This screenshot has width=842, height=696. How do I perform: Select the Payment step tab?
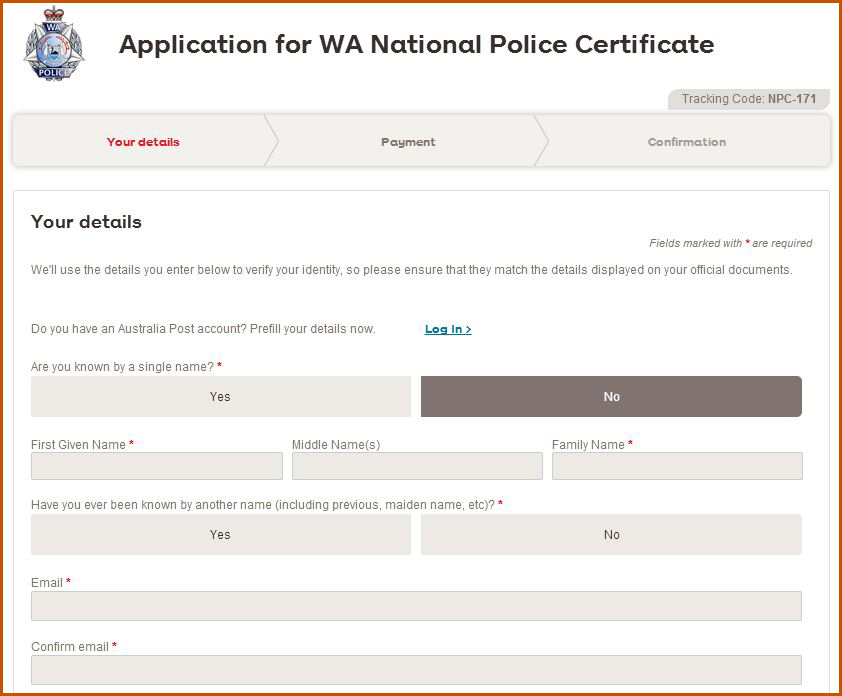pyautogui.click(x=408, y=142)
